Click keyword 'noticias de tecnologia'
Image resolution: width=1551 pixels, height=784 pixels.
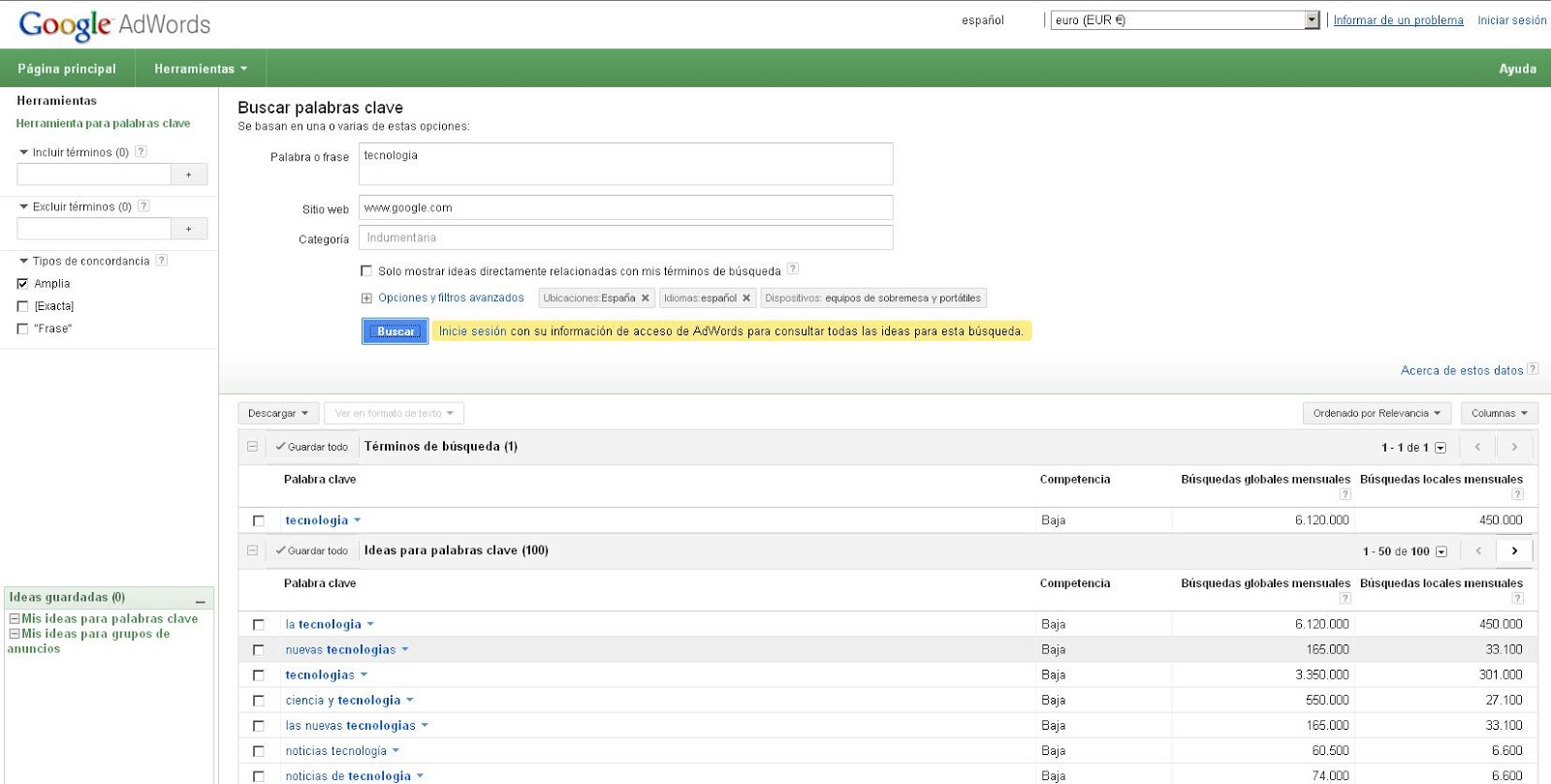click(x=348, y=775)
